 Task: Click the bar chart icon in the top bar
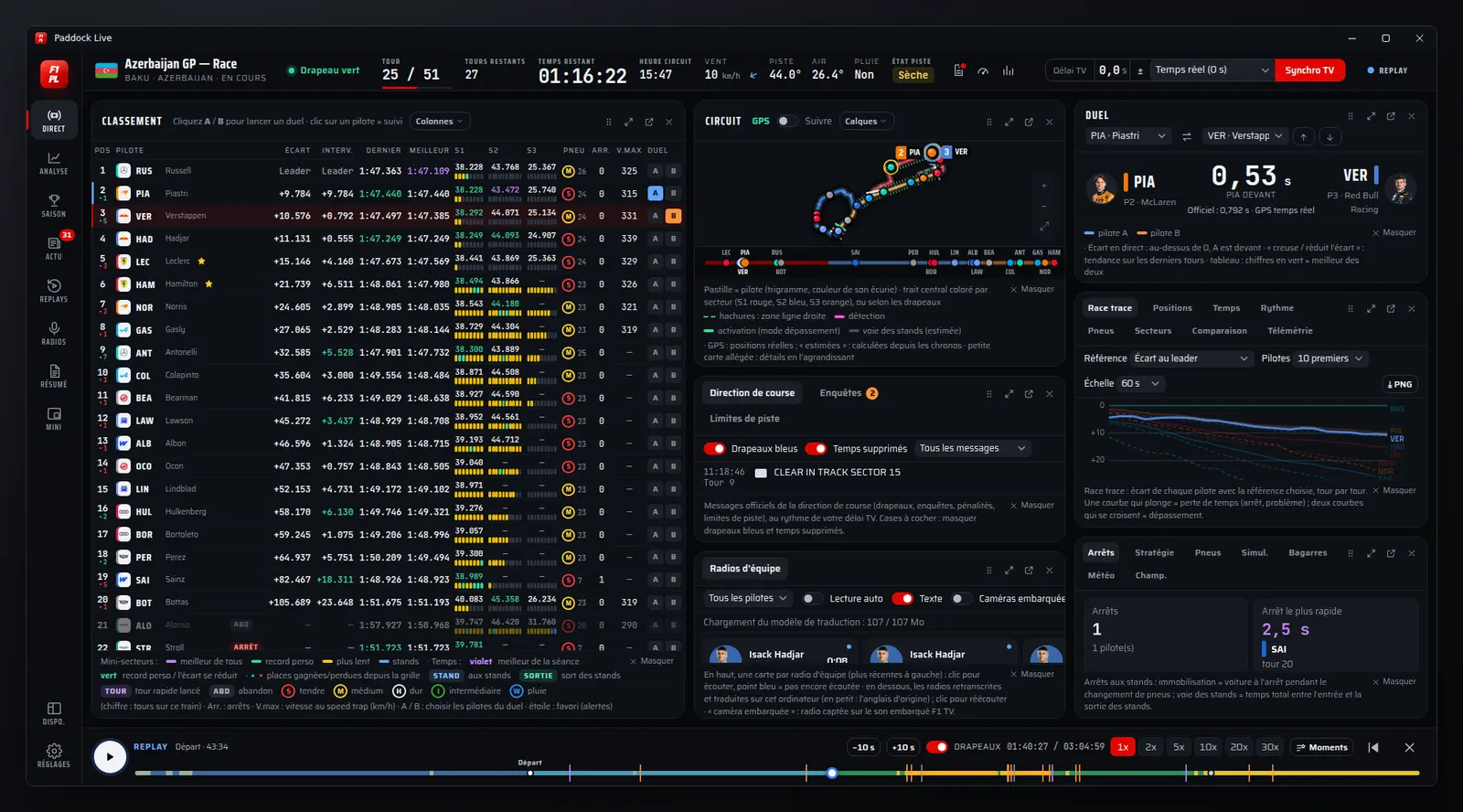(1009, 70)
